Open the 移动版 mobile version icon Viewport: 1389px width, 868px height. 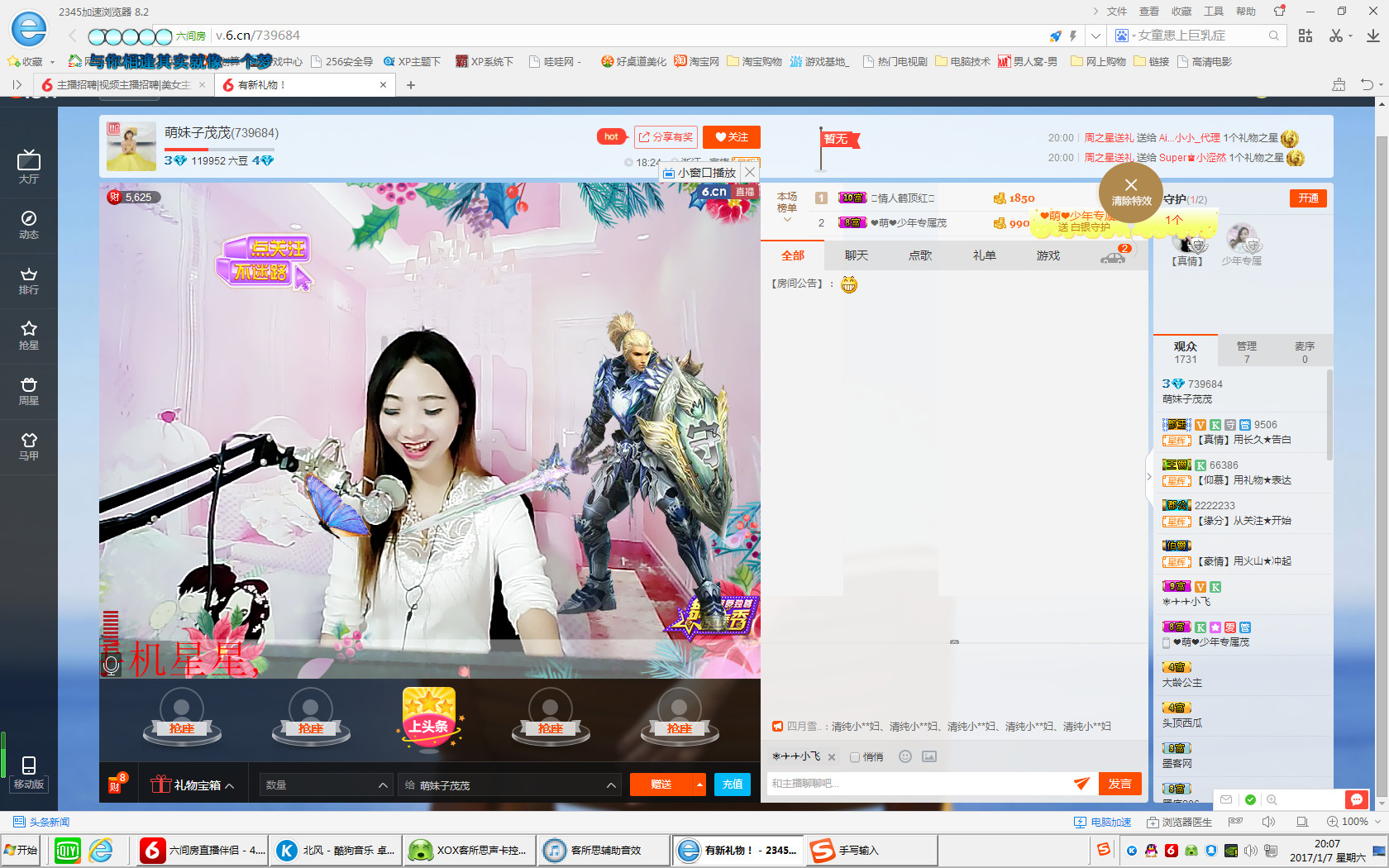[x=29, y=772]
